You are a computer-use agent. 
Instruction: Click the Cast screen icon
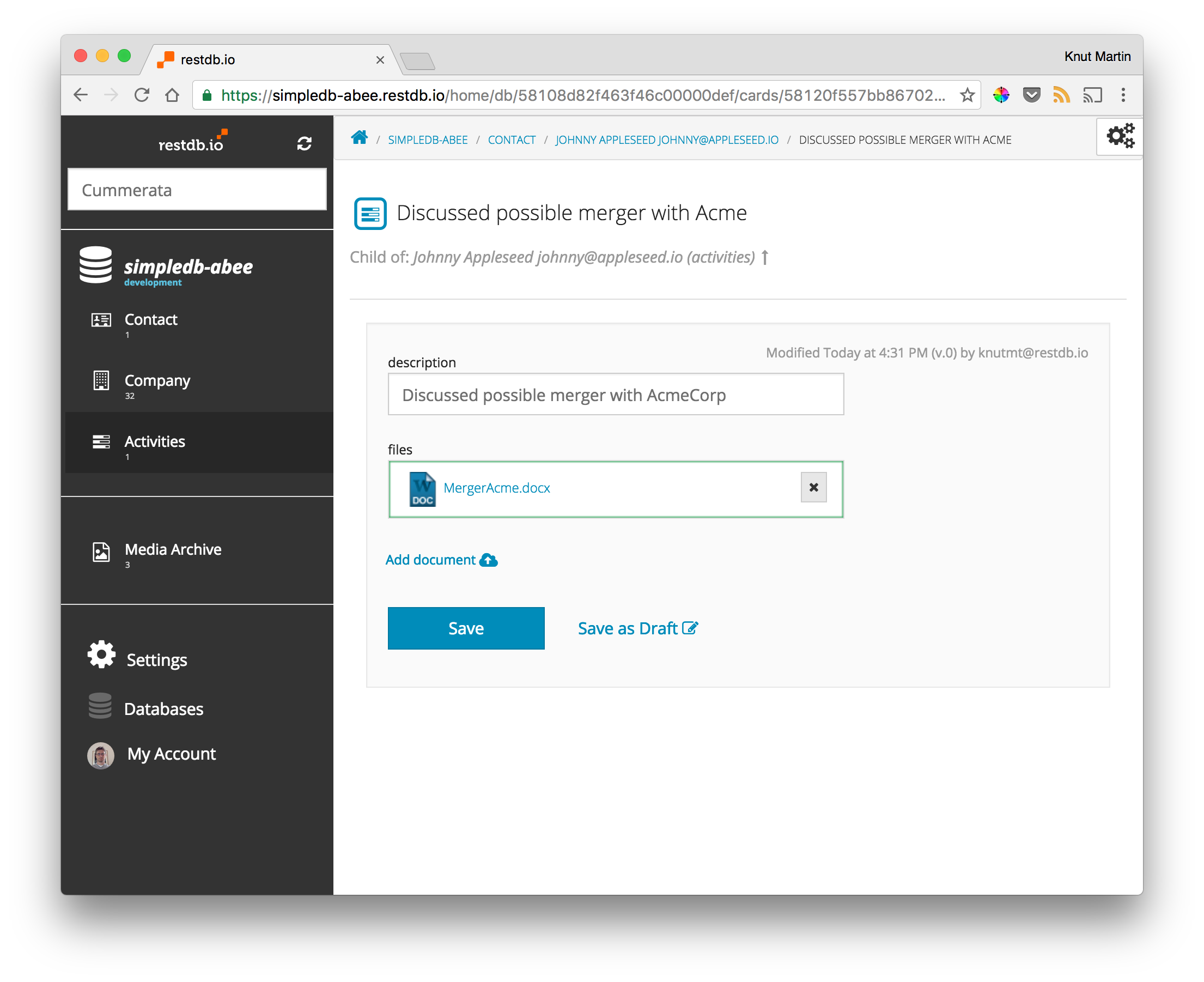pyautogui.click(x=1093, y=94)
